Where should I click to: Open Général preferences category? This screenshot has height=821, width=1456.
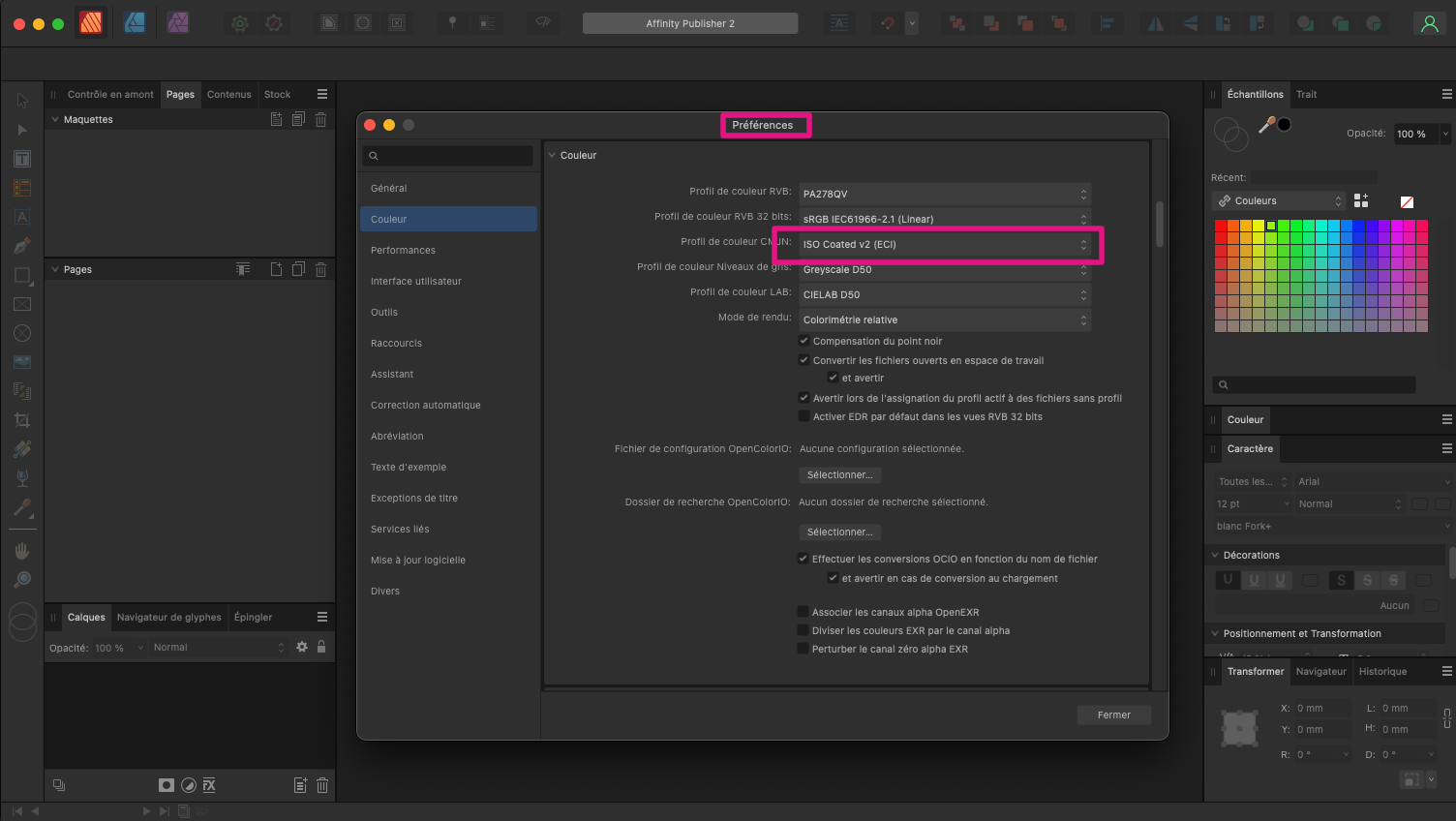[448, 188]
